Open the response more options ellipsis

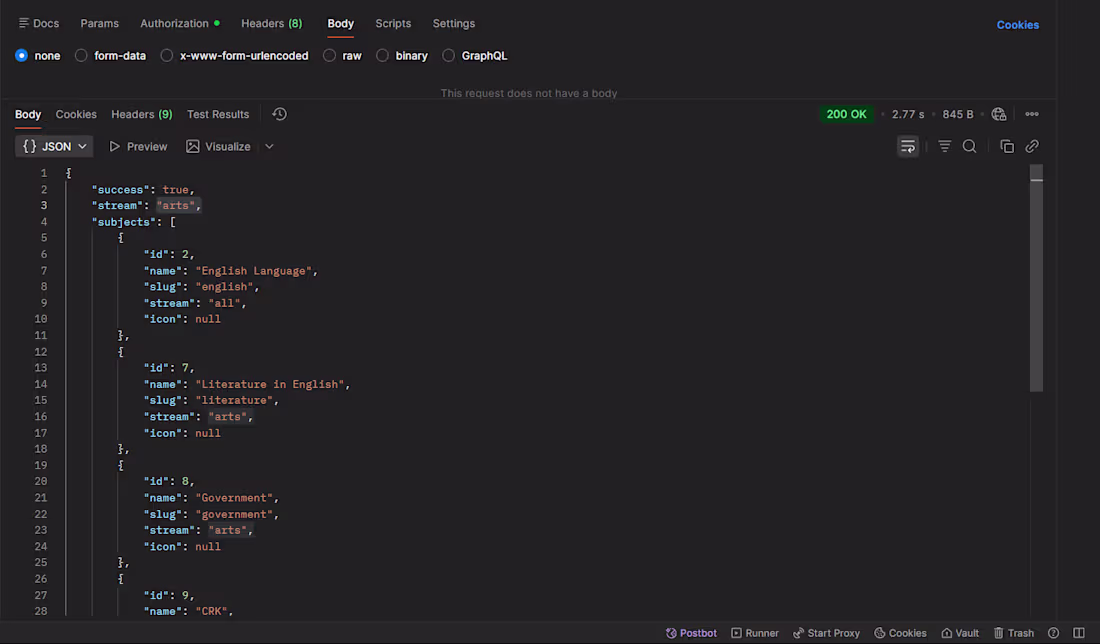point(1032,114)
